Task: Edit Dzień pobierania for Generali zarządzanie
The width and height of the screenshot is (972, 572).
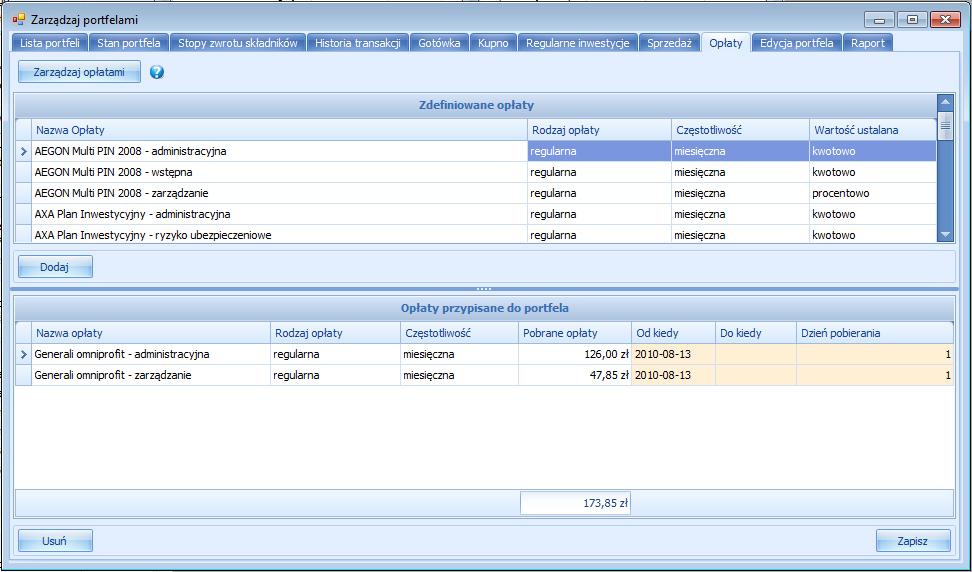Action: (875, 376)
